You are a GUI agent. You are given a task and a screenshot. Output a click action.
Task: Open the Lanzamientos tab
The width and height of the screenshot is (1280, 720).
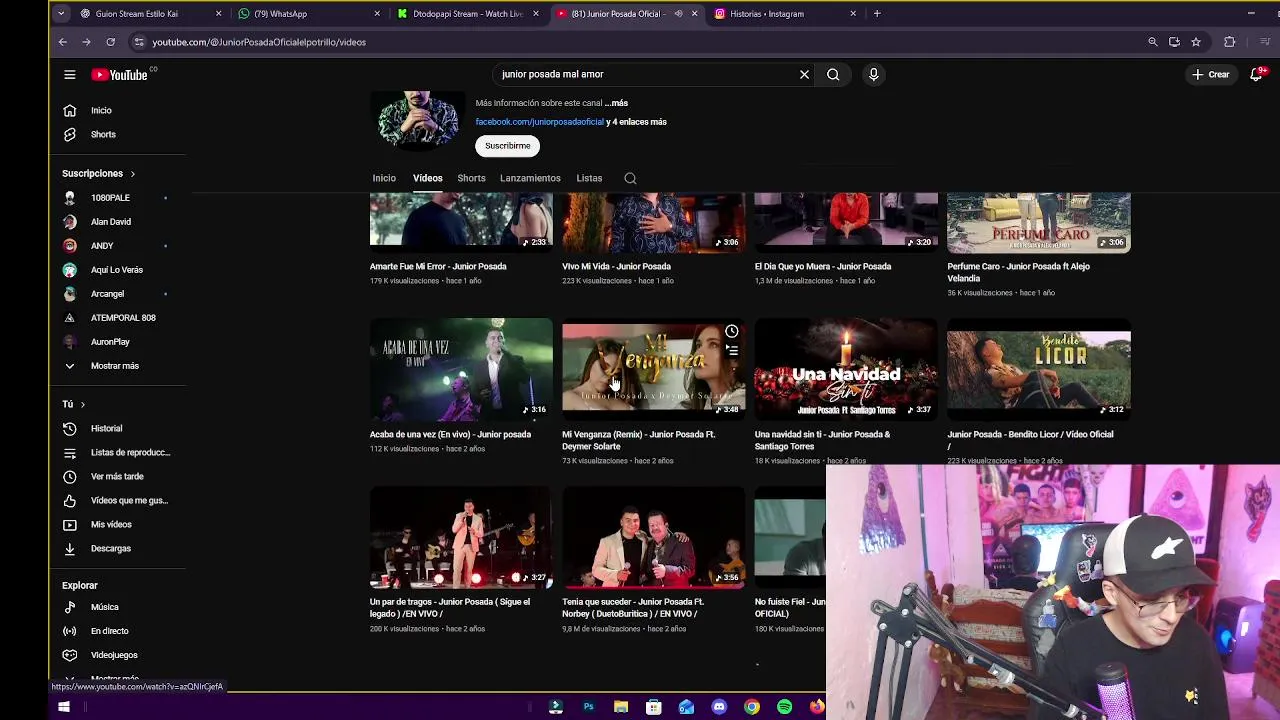tap(530, 178)
